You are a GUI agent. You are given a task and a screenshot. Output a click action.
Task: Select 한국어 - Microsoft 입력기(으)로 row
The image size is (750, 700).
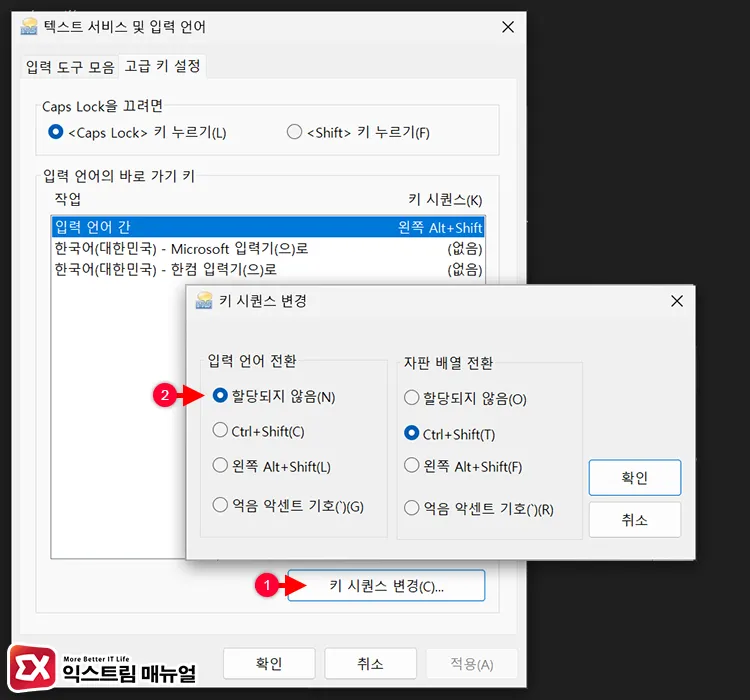coord(268,248)
